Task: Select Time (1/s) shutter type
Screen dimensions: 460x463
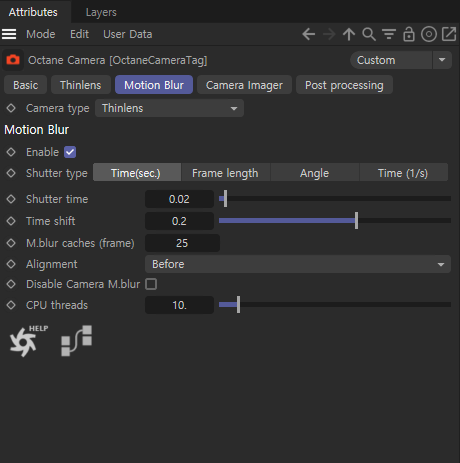Action: tap(403, 173)
